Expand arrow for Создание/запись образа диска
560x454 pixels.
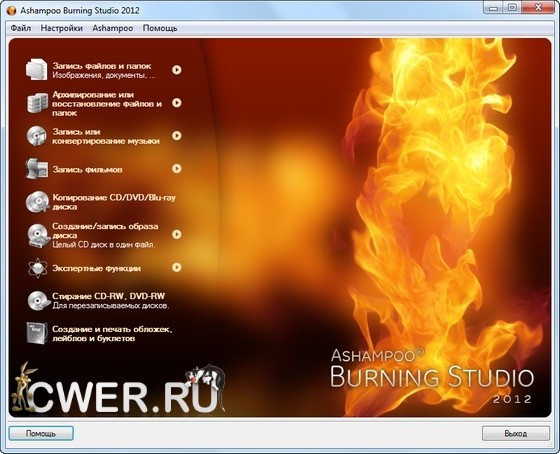177,234
